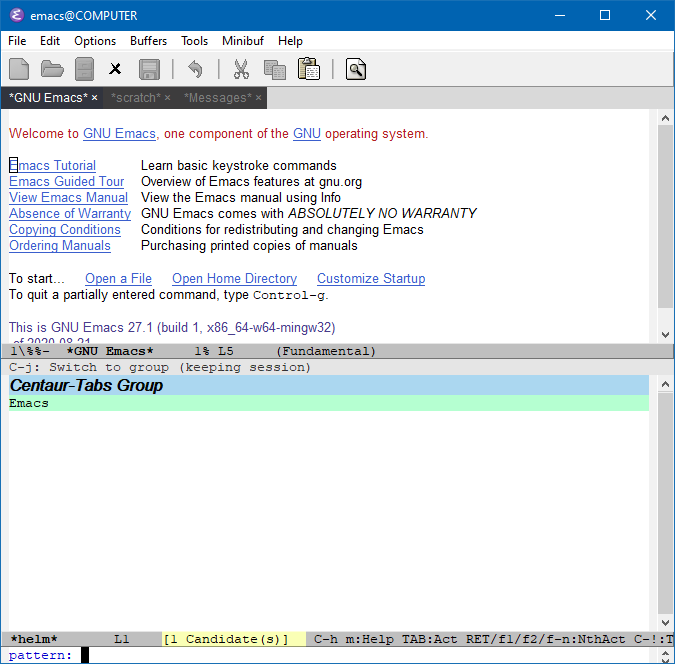
Task: Open the View Emacs Manual link
Action: [x=68, y=197]
